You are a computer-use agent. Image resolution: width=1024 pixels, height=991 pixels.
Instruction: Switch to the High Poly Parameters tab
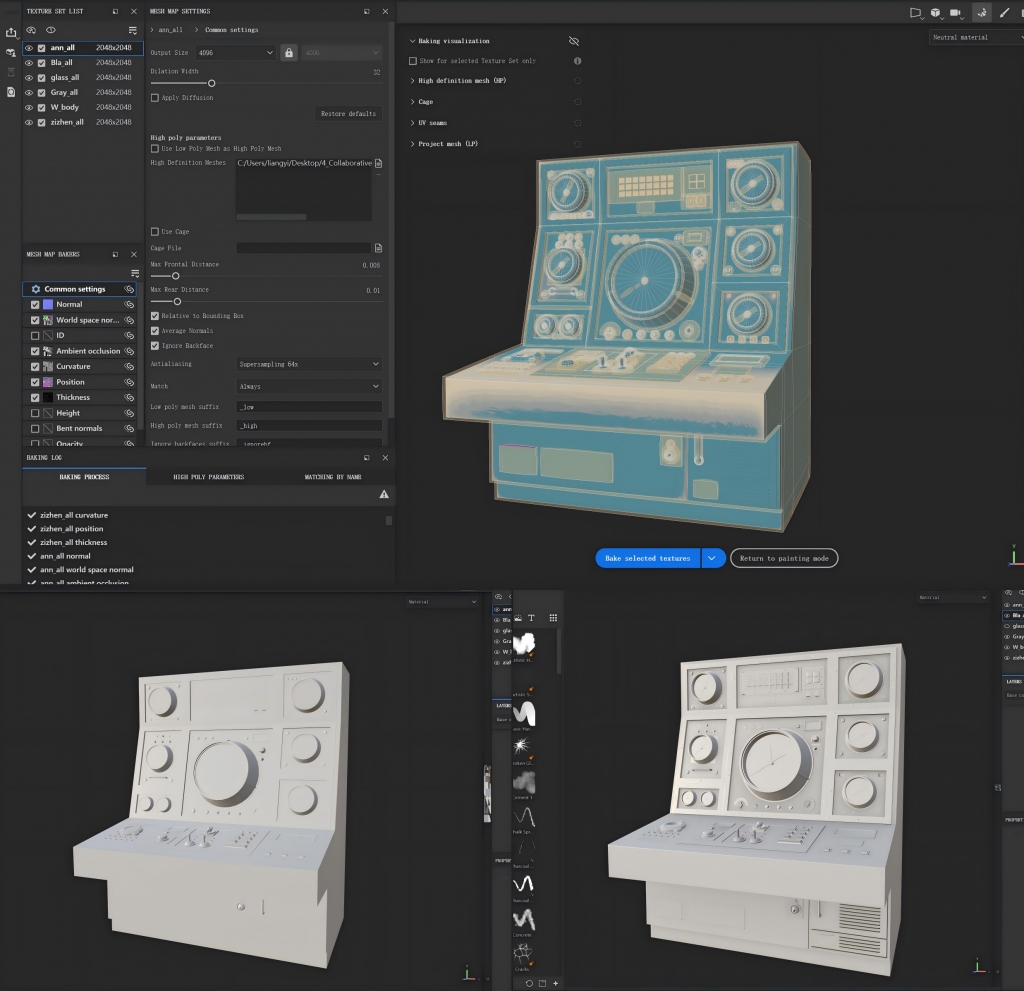tap(209, 477)
